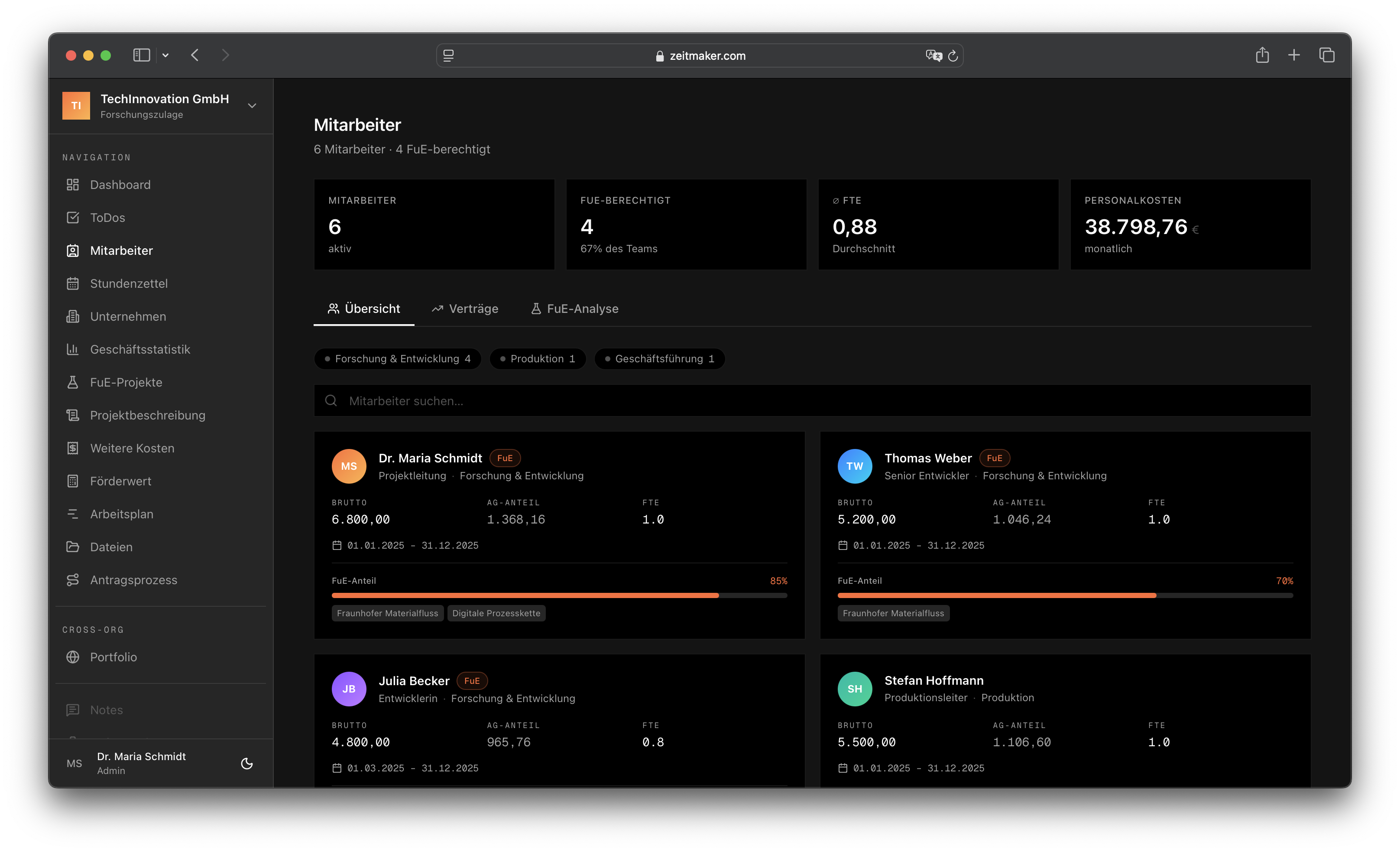Click the FuE-Projekte flask icon
The image size is (1400, 852).
[72, 383]
